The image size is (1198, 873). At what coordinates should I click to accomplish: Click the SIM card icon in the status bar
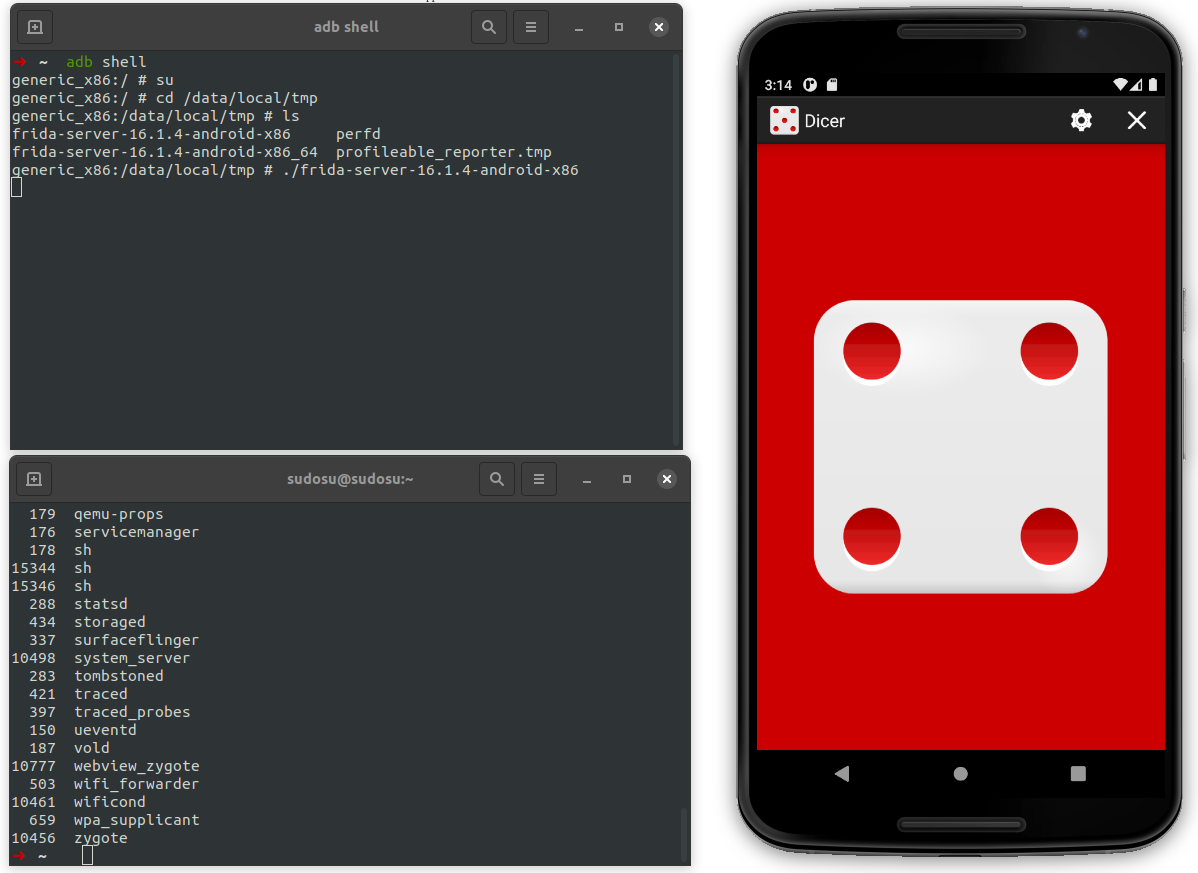[x=833, y=84]
